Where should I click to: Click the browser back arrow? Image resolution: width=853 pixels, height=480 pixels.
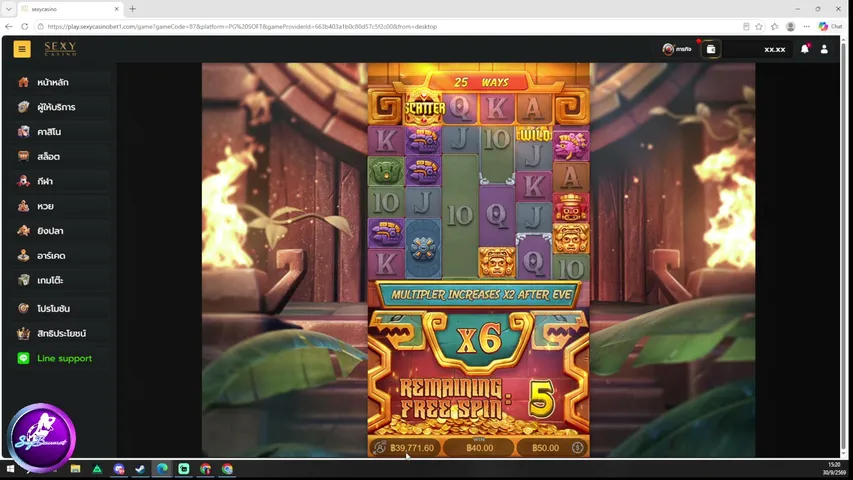pos(9,26)
